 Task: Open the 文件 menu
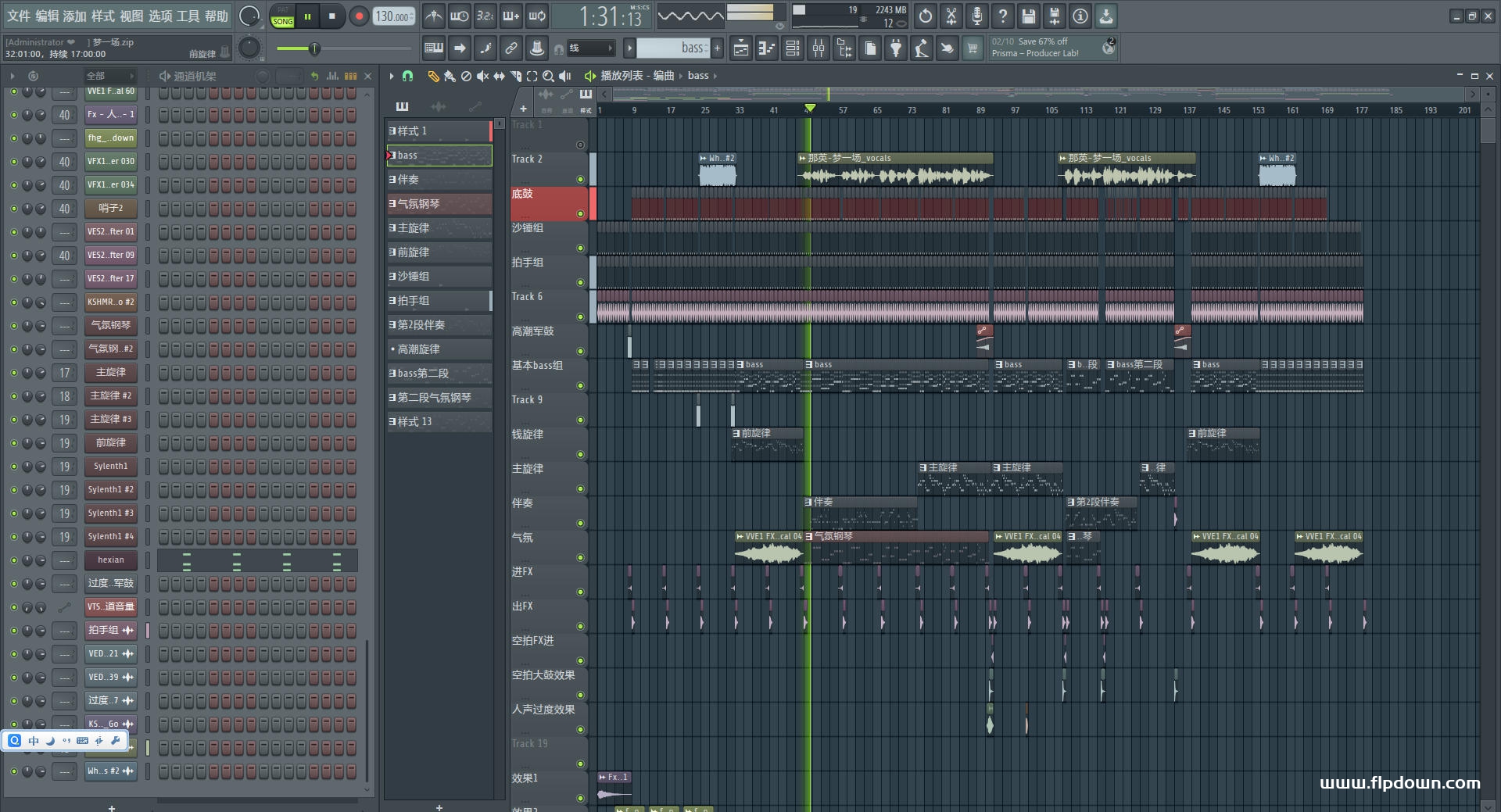click(x=19, y=16)
